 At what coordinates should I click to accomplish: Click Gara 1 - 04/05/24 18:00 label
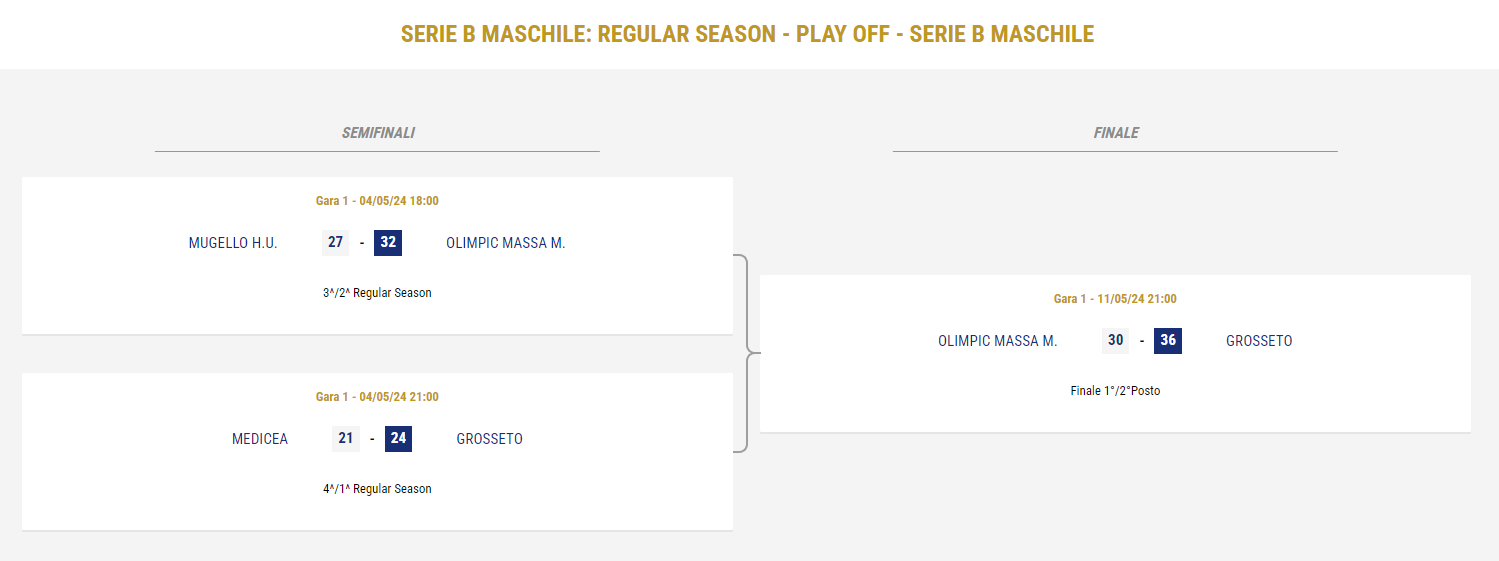(377, 201)
